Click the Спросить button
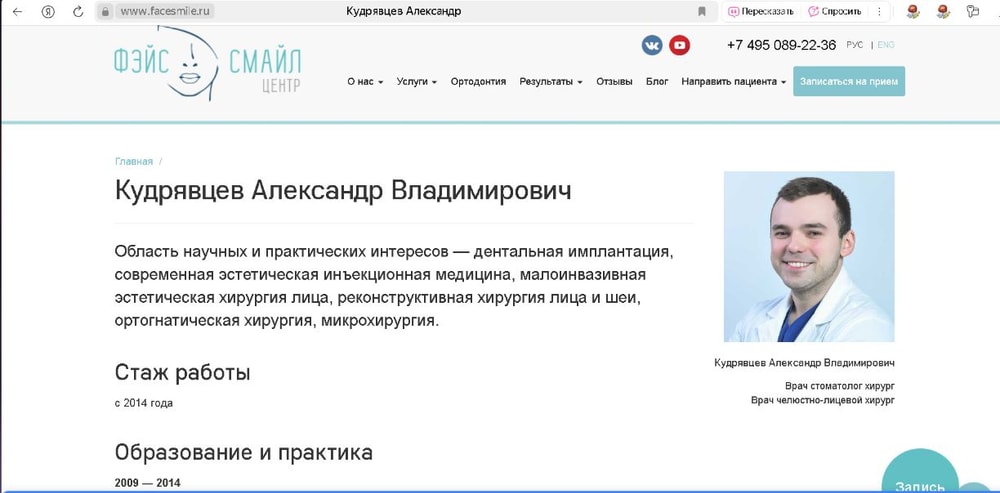This screenshot has height=493, width=1000. 834,11
